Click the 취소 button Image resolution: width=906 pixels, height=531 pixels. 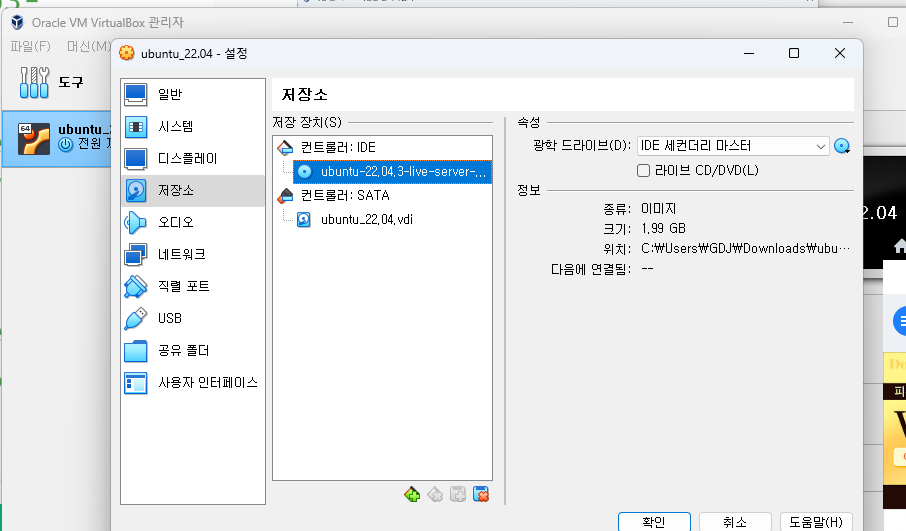pyautogui.click(x=735, y=522)
